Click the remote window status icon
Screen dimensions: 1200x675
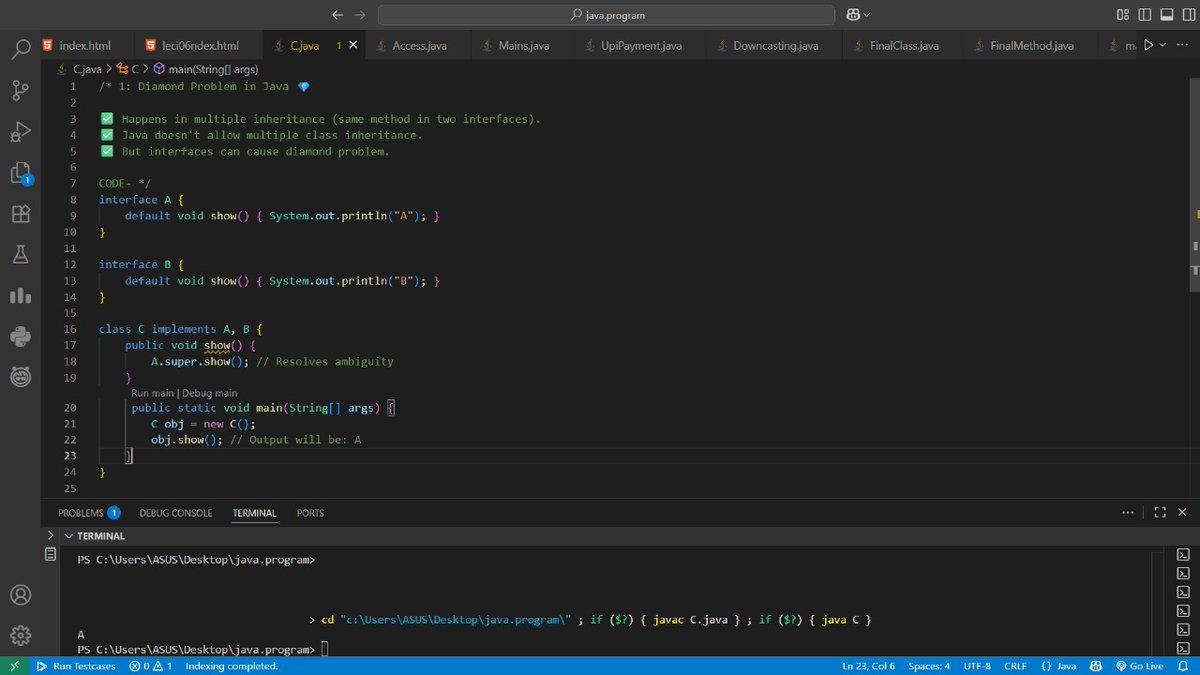pyautogui.click(x=14, y=666)
